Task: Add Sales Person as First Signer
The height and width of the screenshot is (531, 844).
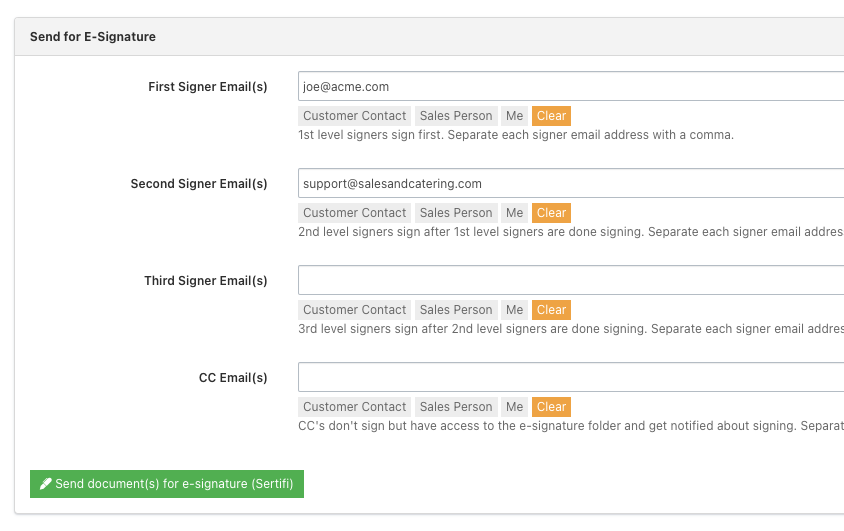Action: (x=456, y=116)
